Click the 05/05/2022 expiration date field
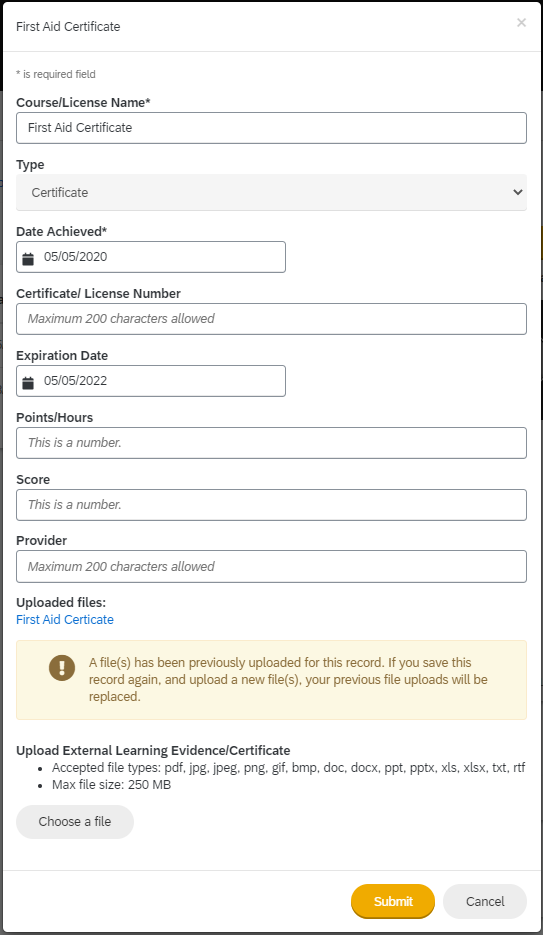 tap(151, 381)
